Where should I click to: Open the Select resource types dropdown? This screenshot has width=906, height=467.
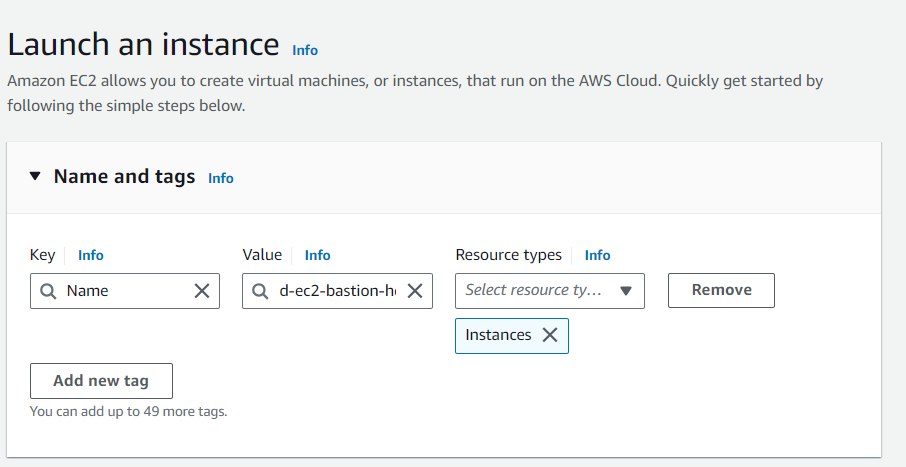535,291
